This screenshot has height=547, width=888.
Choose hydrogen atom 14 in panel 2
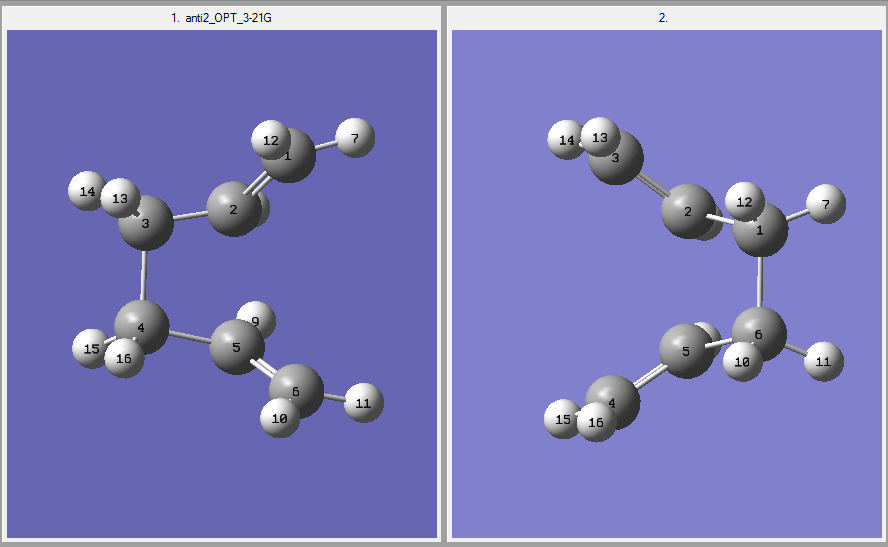566,140
